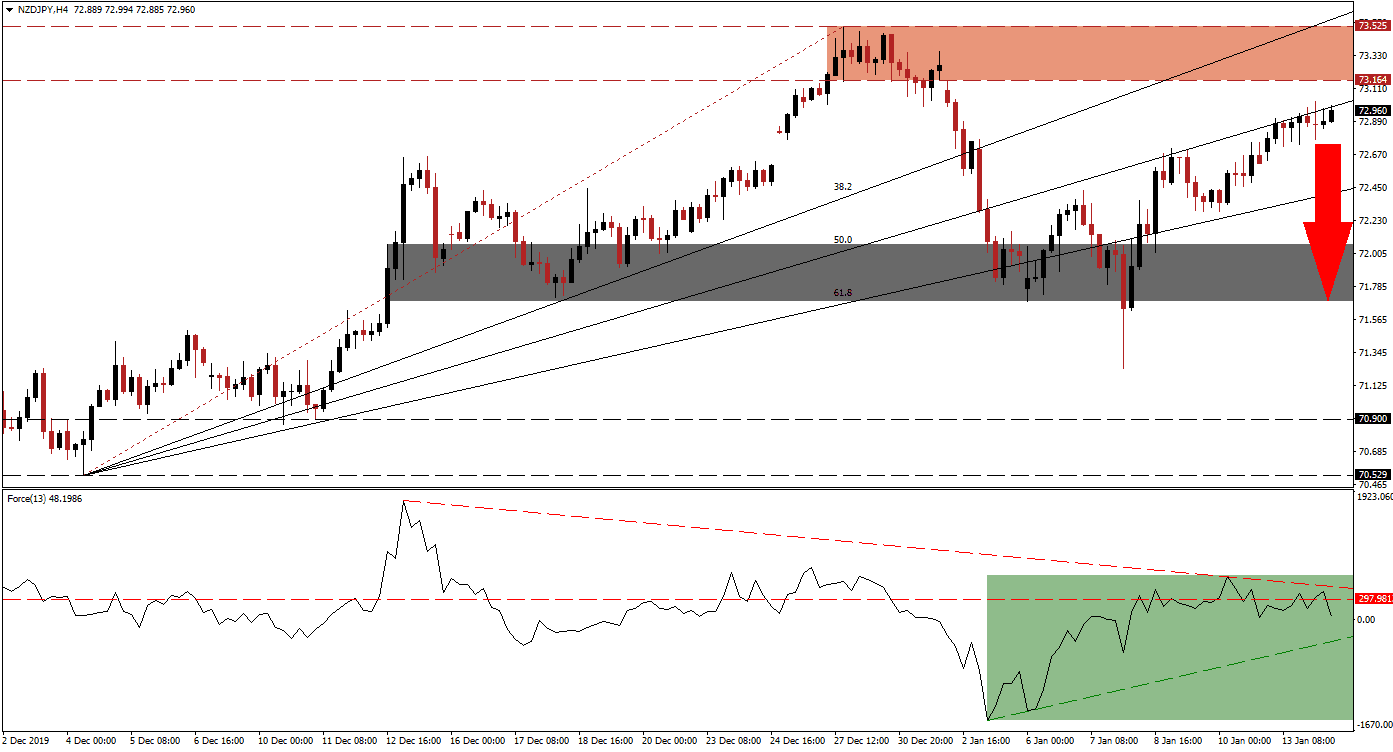Click the 27 Dec 12:00 time label

point(863,741)
